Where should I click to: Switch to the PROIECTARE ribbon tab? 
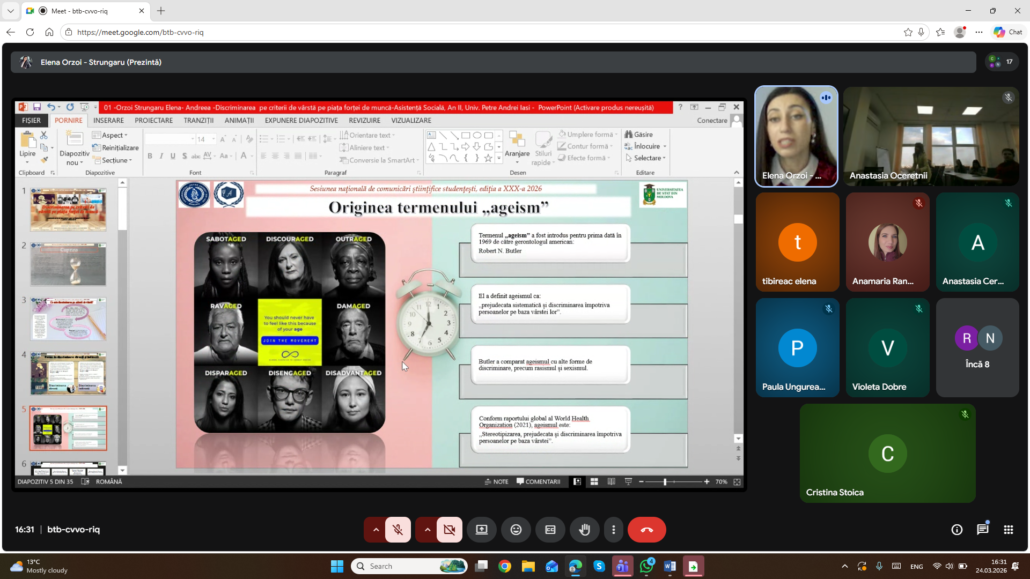pos(154,121)
